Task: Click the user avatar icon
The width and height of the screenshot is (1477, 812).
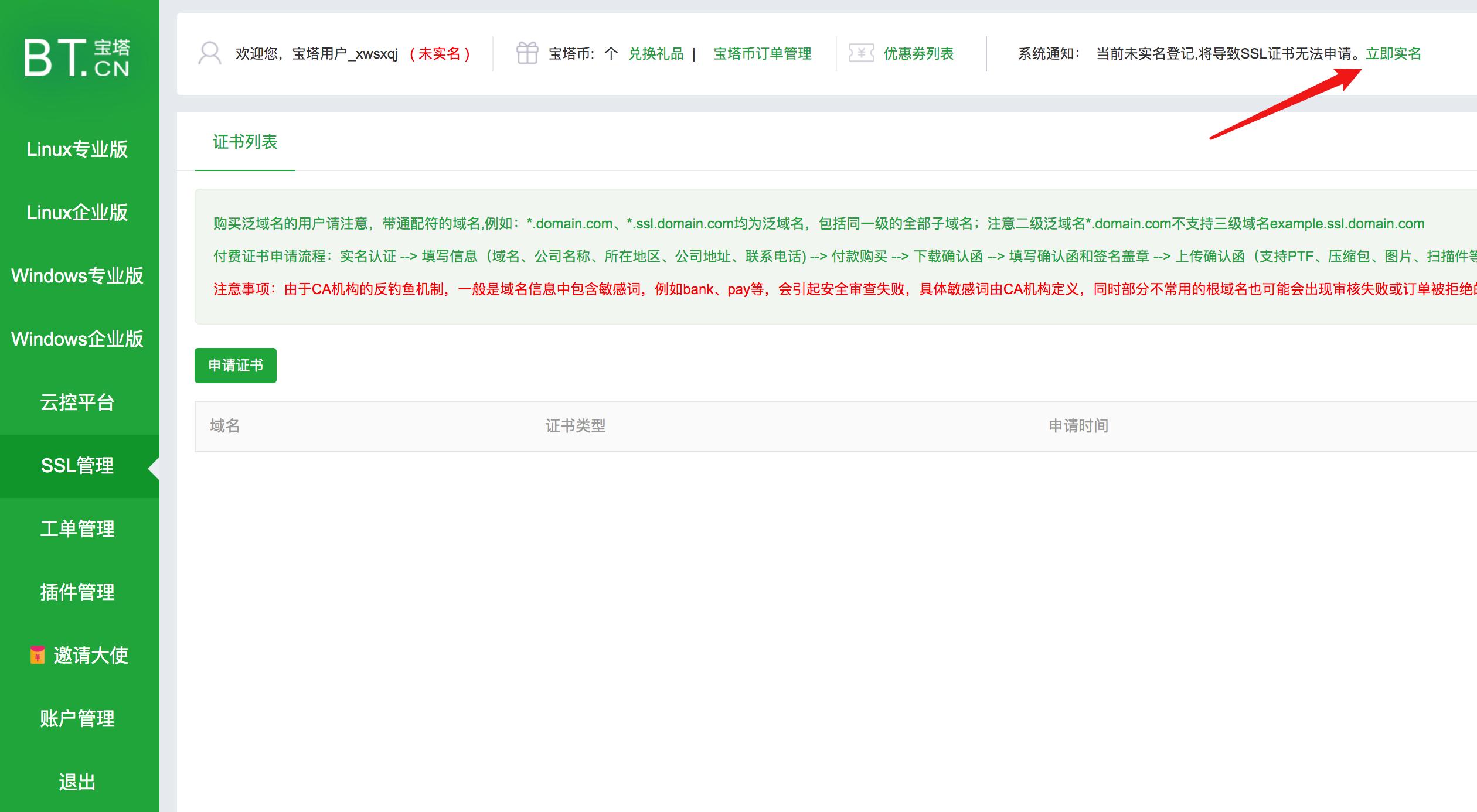Action: tap(209, 54)
